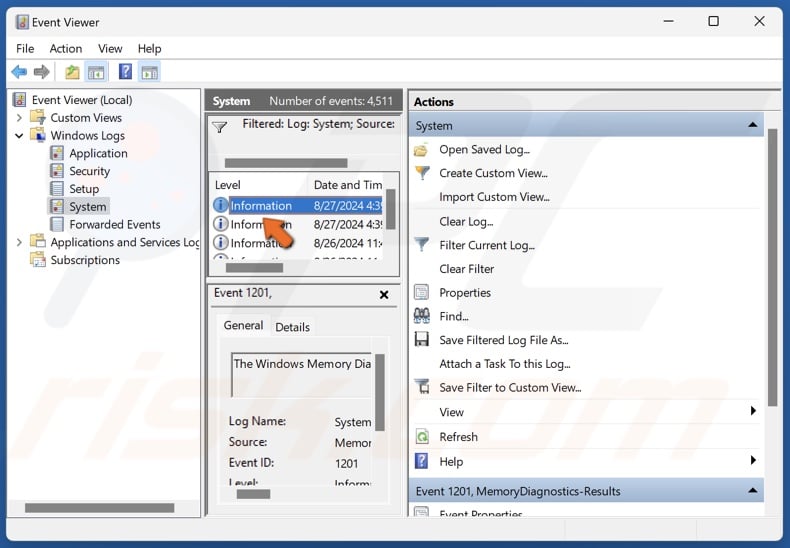This screenshot has height=548, width=790.
Task: Collapse the Windows Logs tree node
Action: (19, 136)
